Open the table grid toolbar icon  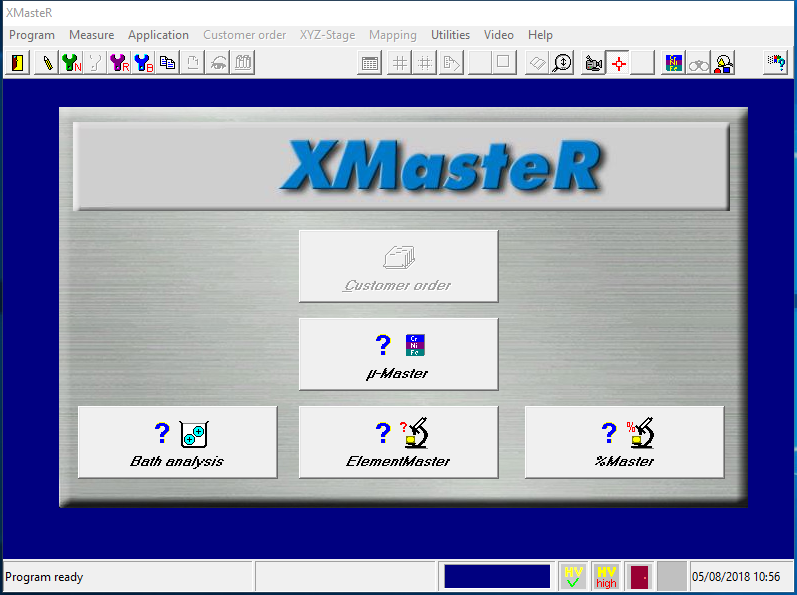click(x=370, y=63)
